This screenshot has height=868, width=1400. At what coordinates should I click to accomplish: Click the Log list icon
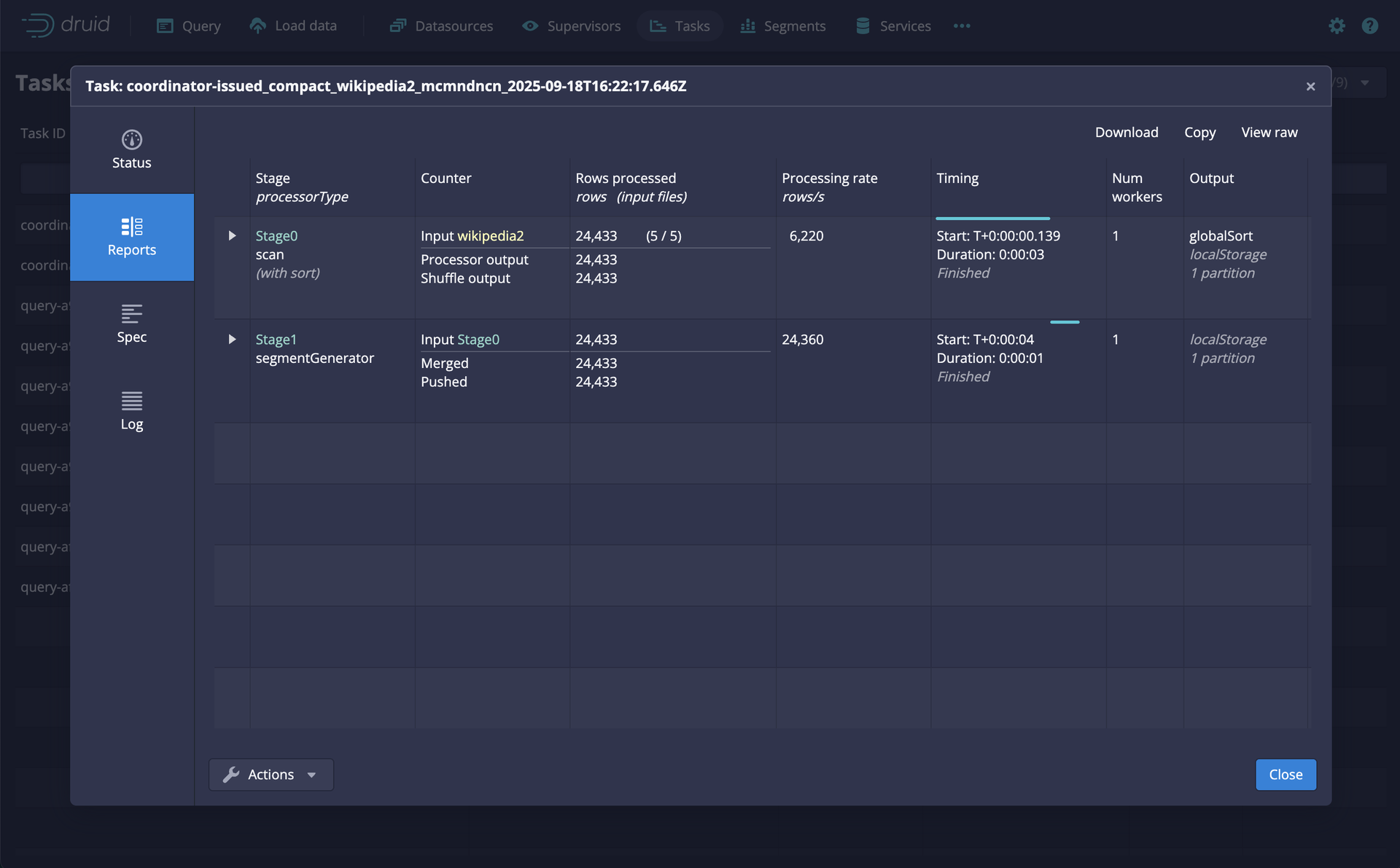(x=132, y=401)
